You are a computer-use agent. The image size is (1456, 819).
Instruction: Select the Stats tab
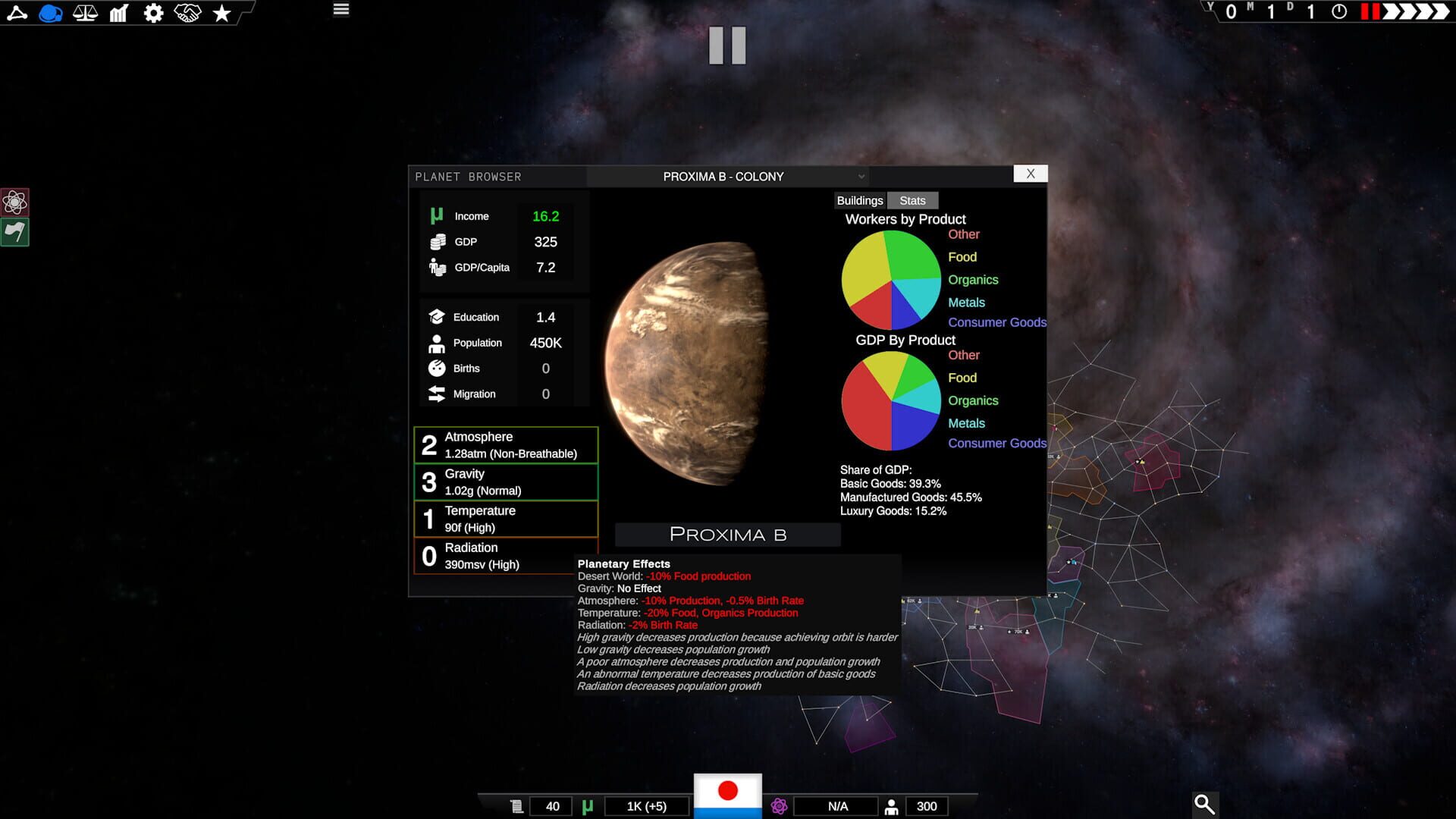click(912, 200)
